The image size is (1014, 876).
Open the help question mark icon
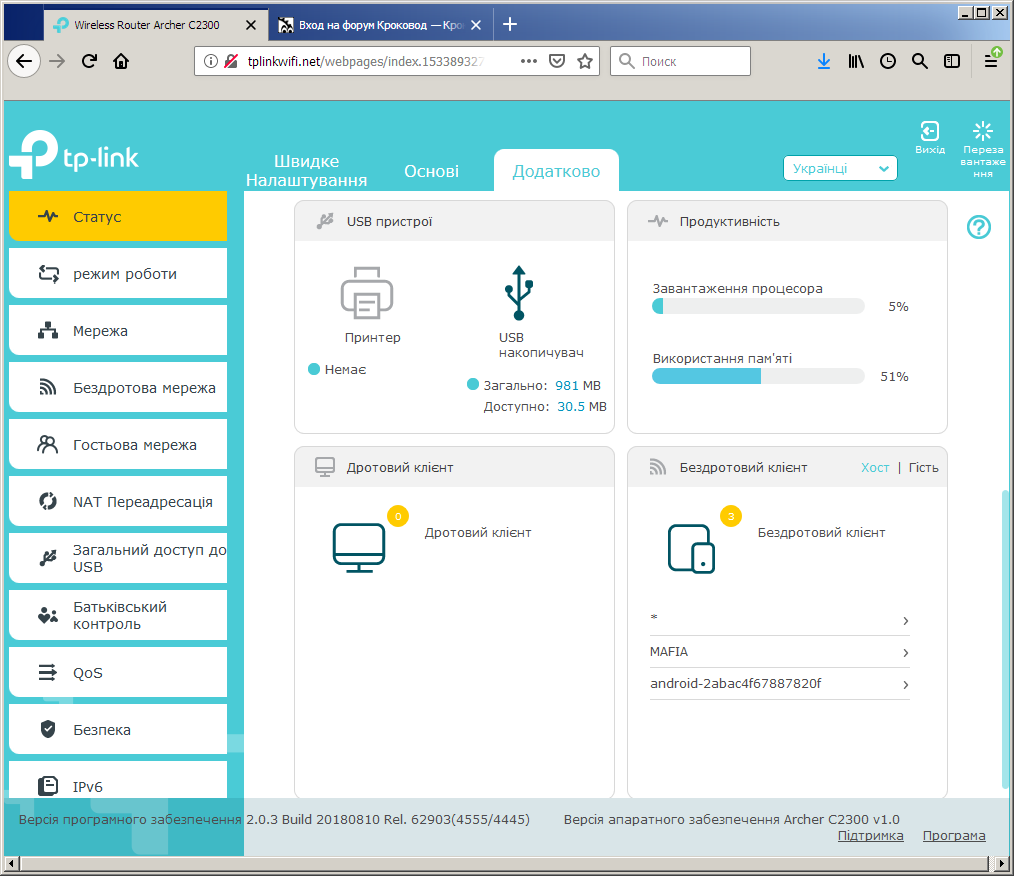[978, 227]
